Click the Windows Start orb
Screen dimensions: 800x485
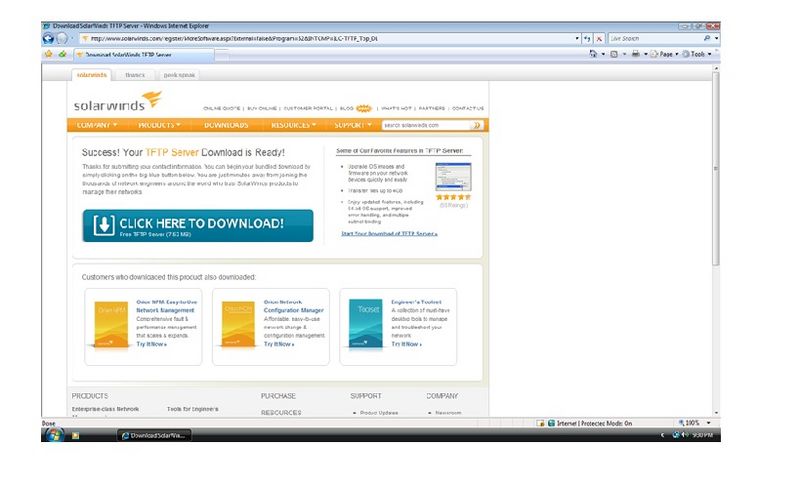(x=54, y=435)
